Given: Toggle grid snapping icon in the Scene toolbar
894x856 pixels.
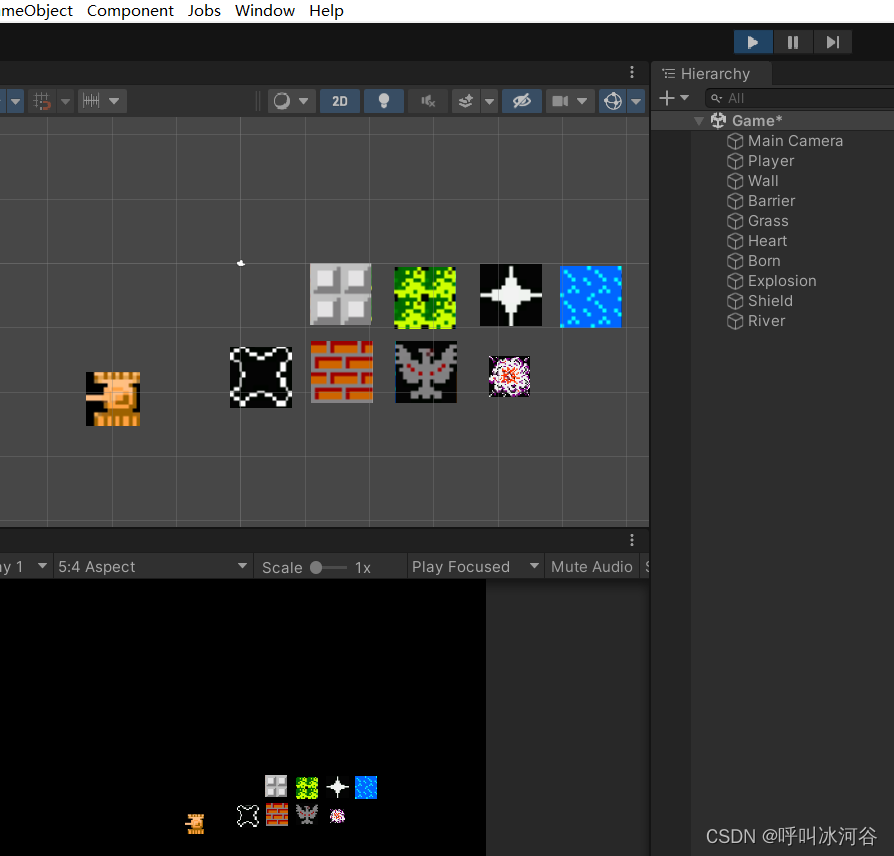Looking at the screenshot, I should click(x=42, y=101).
